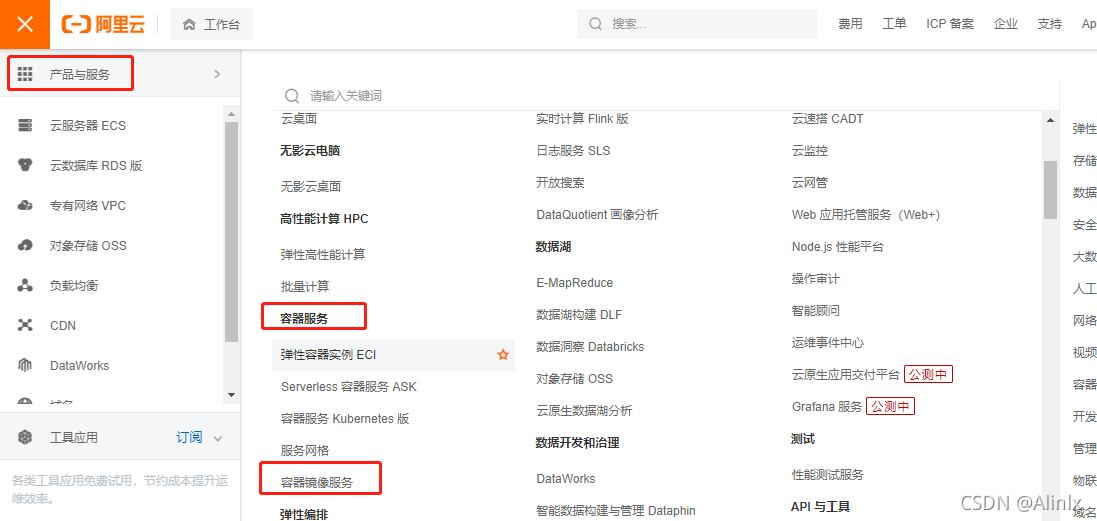Open 弹性高性能计算

(323, 255)
